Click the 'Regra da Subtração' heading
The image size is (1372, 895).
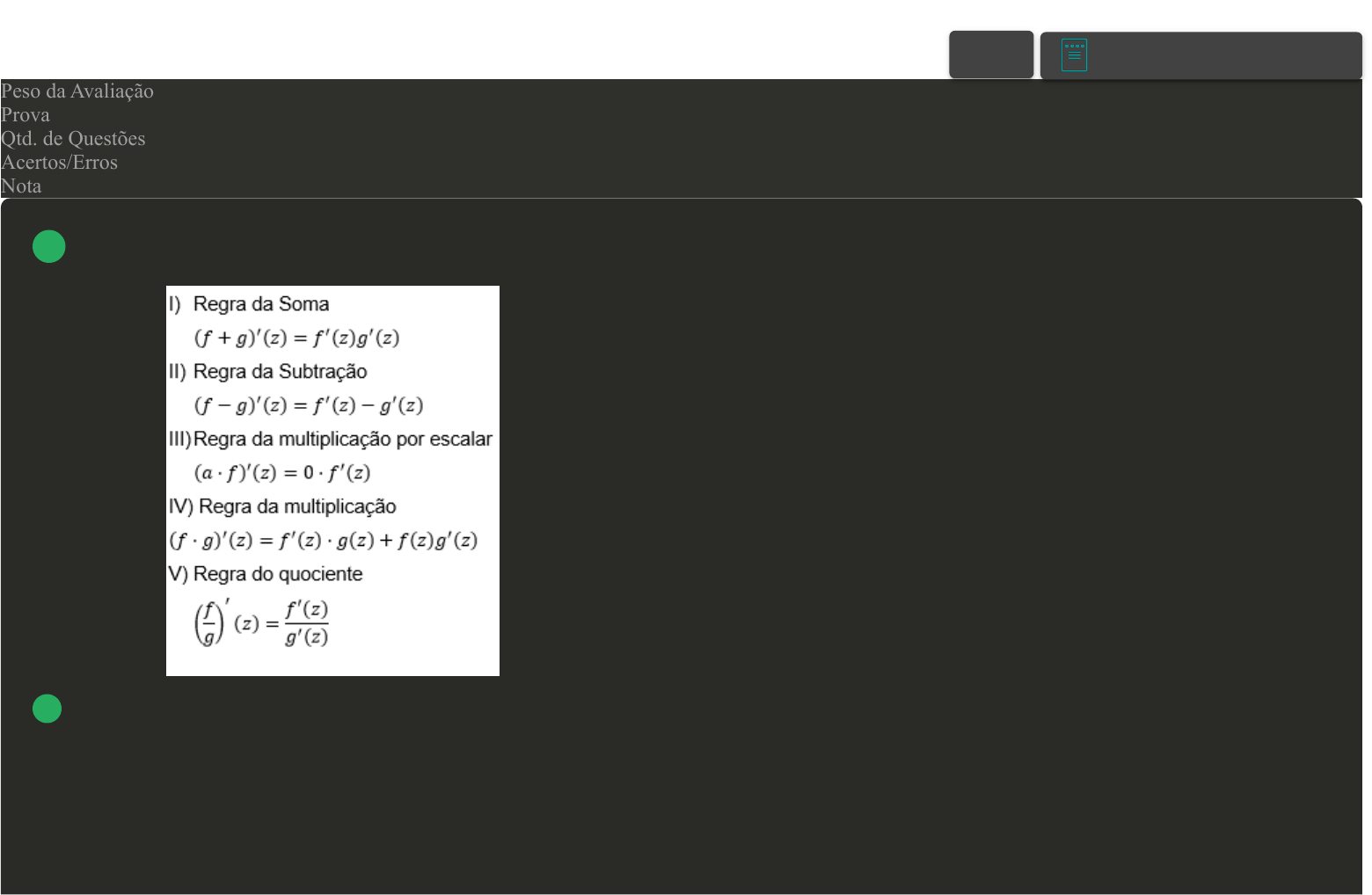(280, 372)
